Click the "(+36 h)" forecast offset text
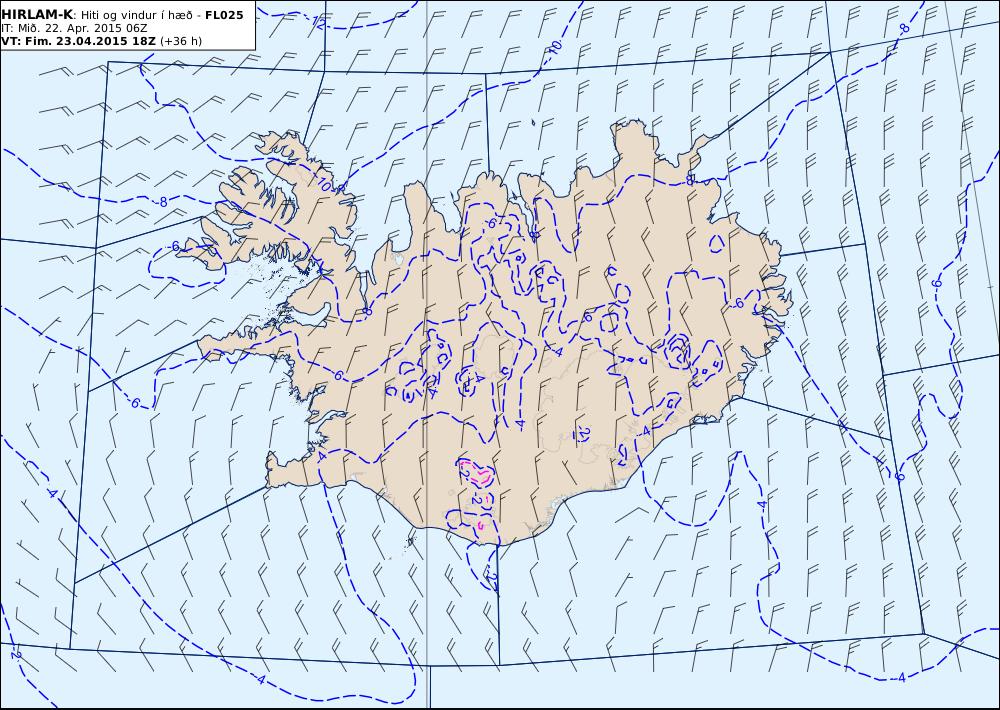Viewport: 1000px width, 710px height. pos(181,41)
